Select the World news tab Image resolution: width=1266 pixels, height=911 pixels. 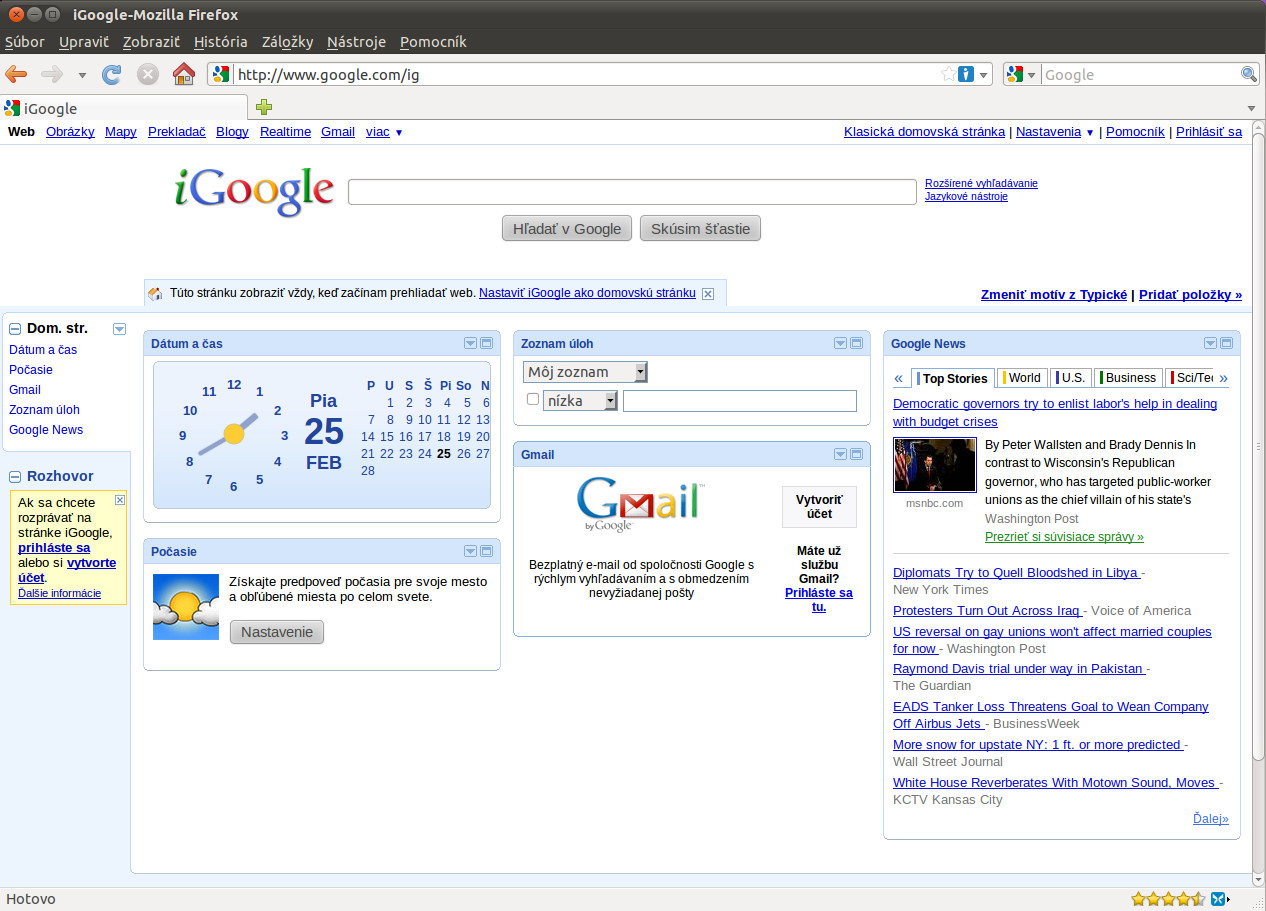tap(1022, 378)
